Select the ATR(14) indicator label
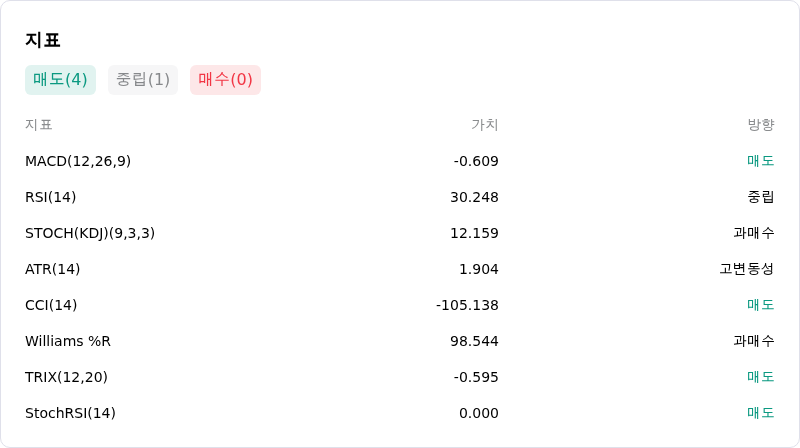The height and width of the screenshot is (448, 800). pyautogui.click(x=53, y=269)
